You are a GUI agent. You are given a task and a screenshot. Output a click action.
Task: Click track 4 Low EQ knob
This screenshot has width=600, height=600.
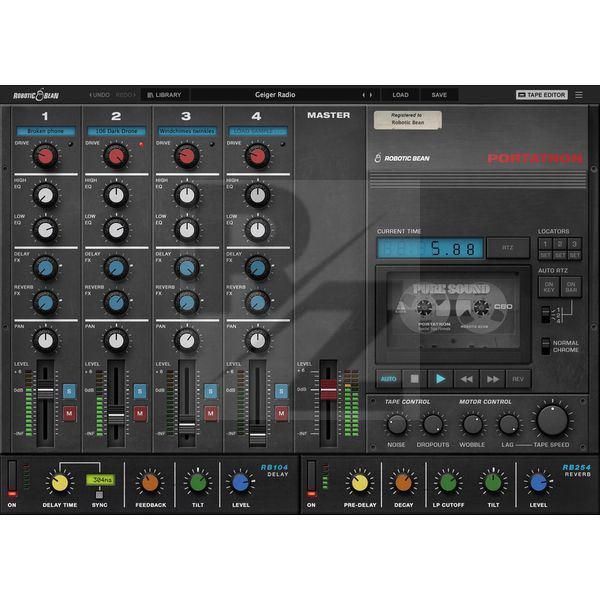[258, 230]
